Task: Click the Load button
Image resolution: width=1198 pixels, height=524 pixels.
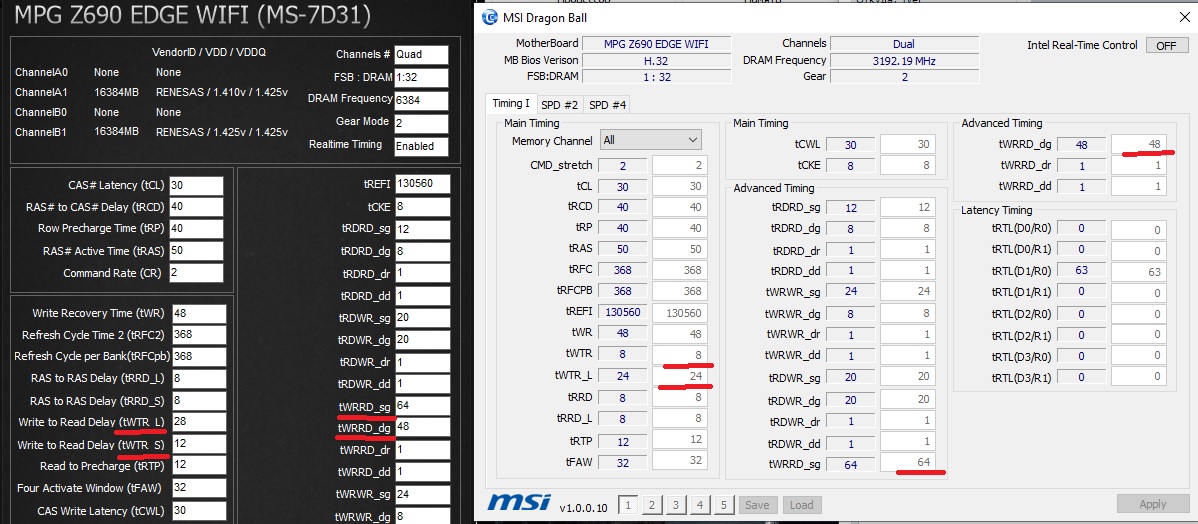Action: tap(801, 504)
